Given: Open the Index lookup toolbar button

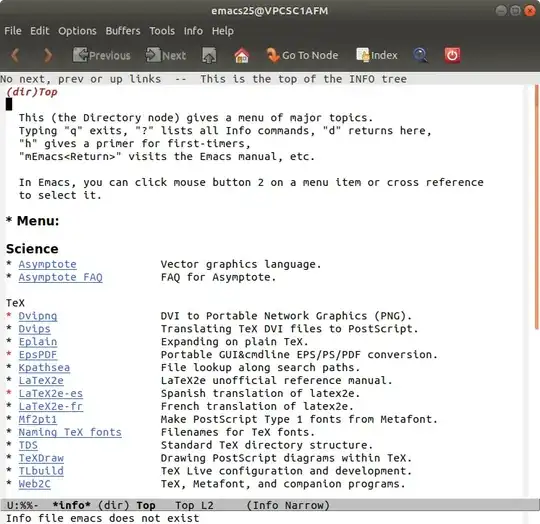Looking at the screenshot, I should pos(377,55).
